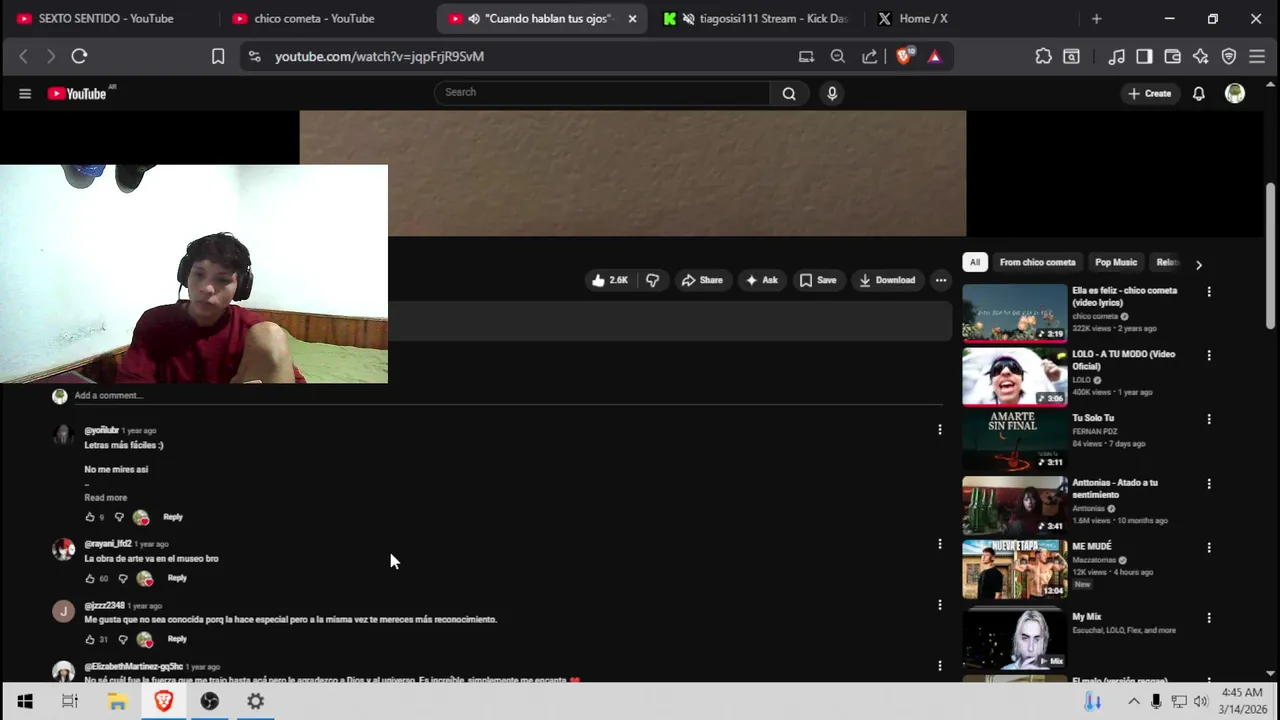
Task: Open File Explorer from taskbar
Action: coord(117,701)
